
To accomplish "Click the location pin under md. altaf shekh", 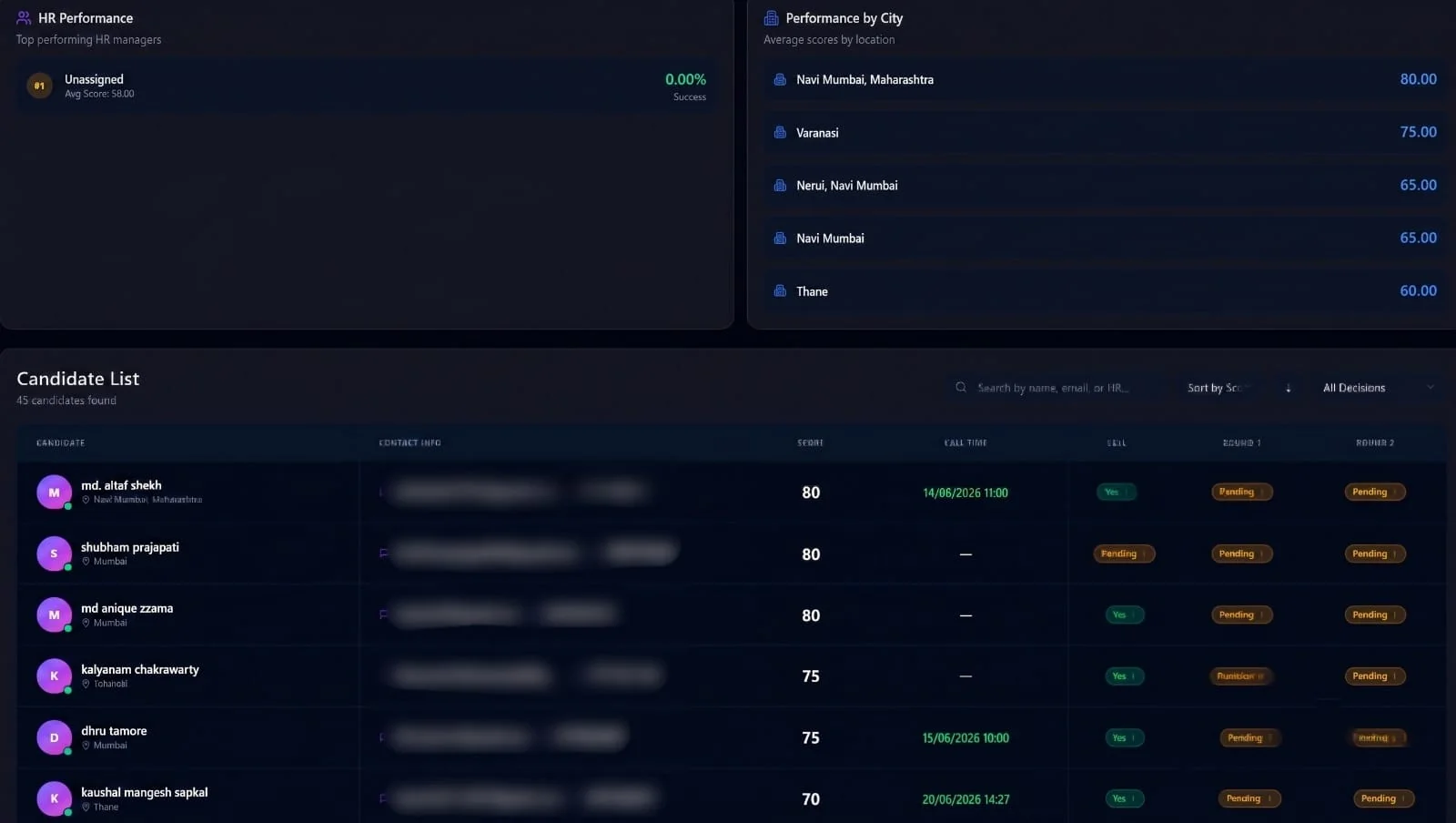I will tap(86, 500).
